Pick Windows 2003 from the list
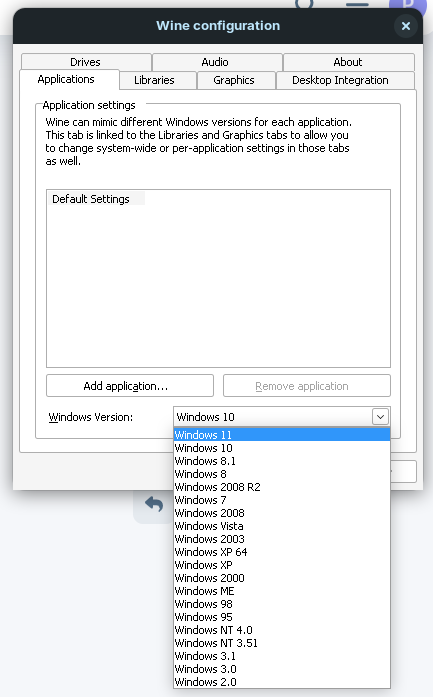 click(x=282, y=539)
